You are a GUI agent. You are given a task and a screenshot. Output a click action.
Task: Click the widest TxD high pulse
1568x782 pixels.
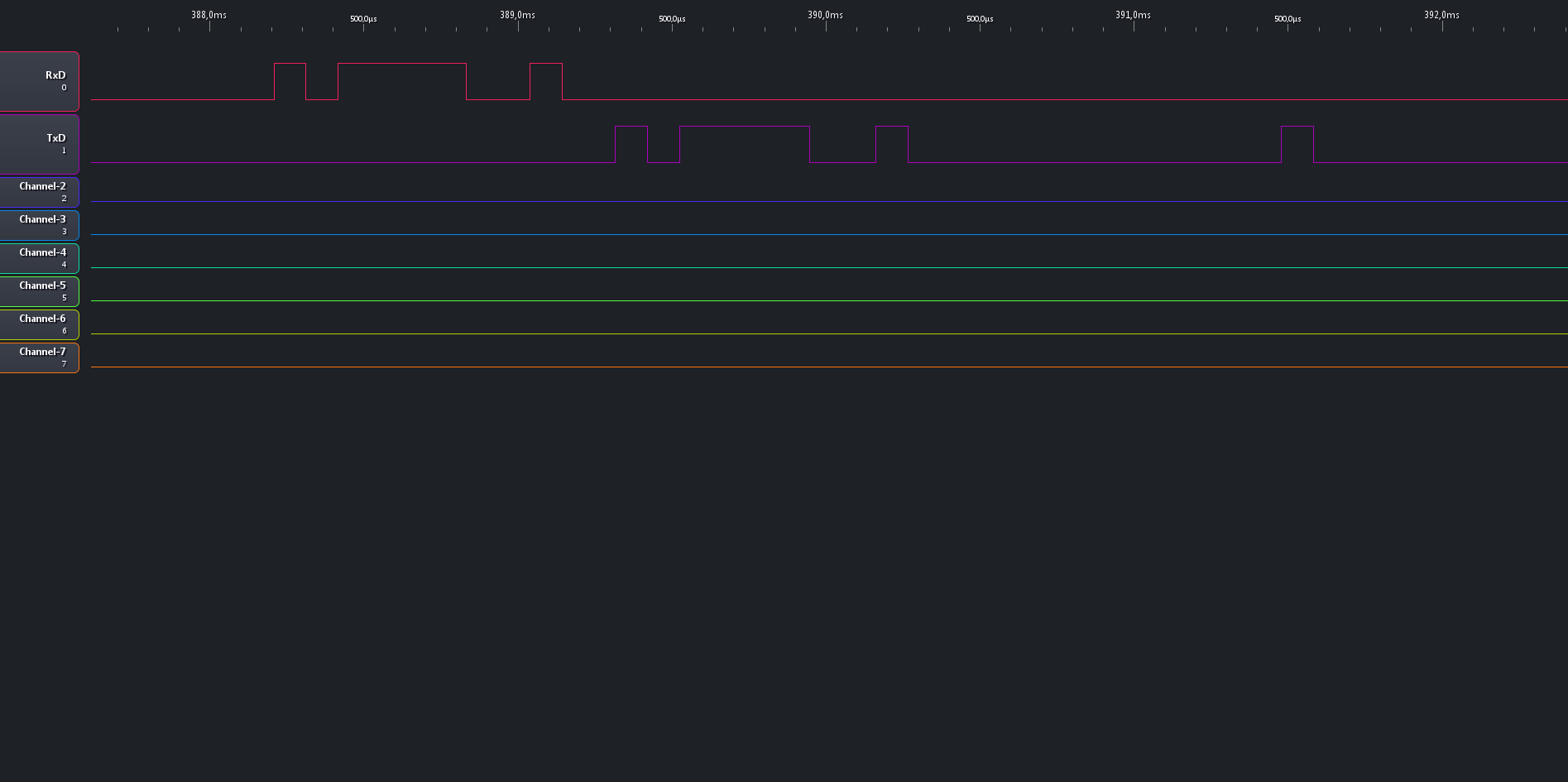tap(745, 144)
